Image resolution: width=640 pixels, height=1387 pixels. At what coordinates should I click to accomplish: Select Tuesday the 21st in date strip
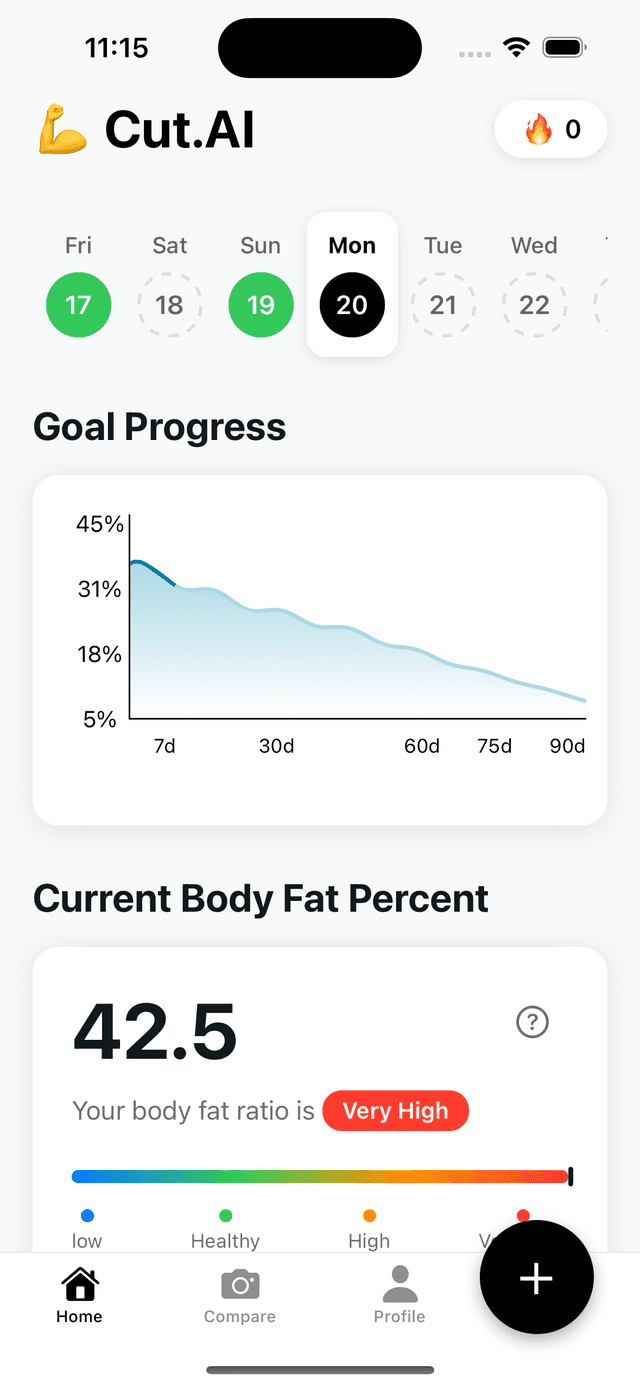click(x=443, y=304)
